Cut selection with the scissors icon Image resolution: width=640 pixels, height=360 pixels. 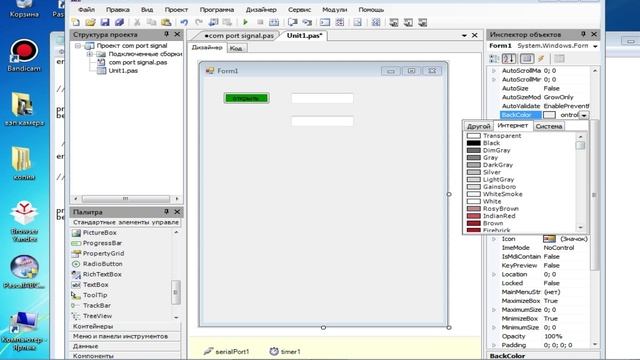137,22
